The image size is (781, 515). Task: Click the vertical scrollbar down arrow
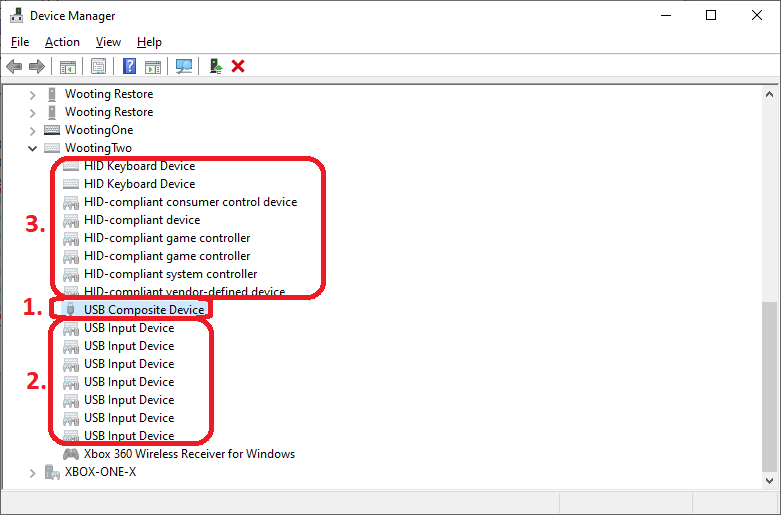tap(770, 481)
